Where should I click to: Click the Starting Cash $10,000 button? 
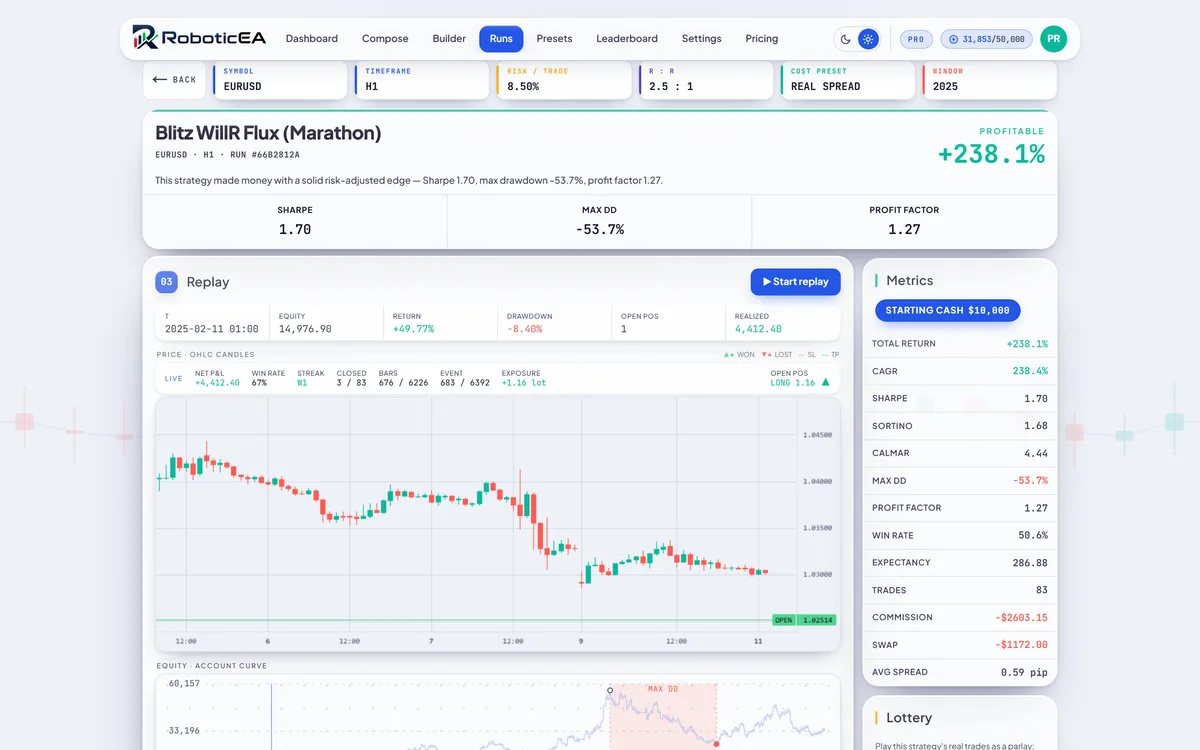948,310
